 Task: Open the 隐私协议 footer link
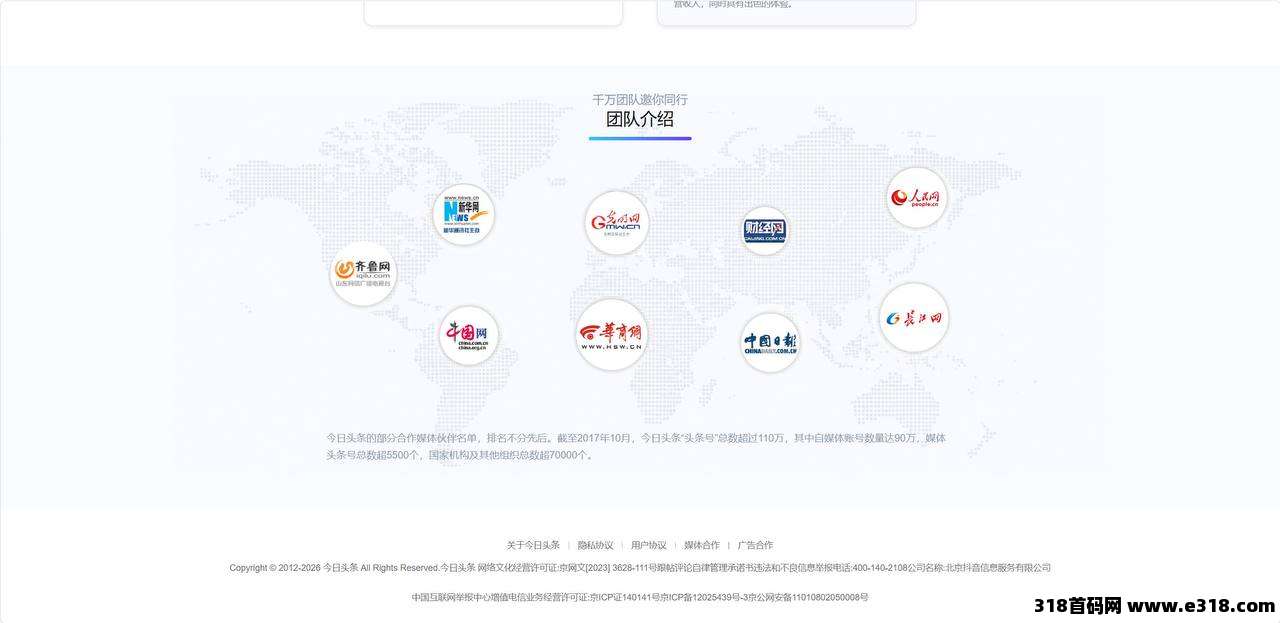click(x=596, y=545)
